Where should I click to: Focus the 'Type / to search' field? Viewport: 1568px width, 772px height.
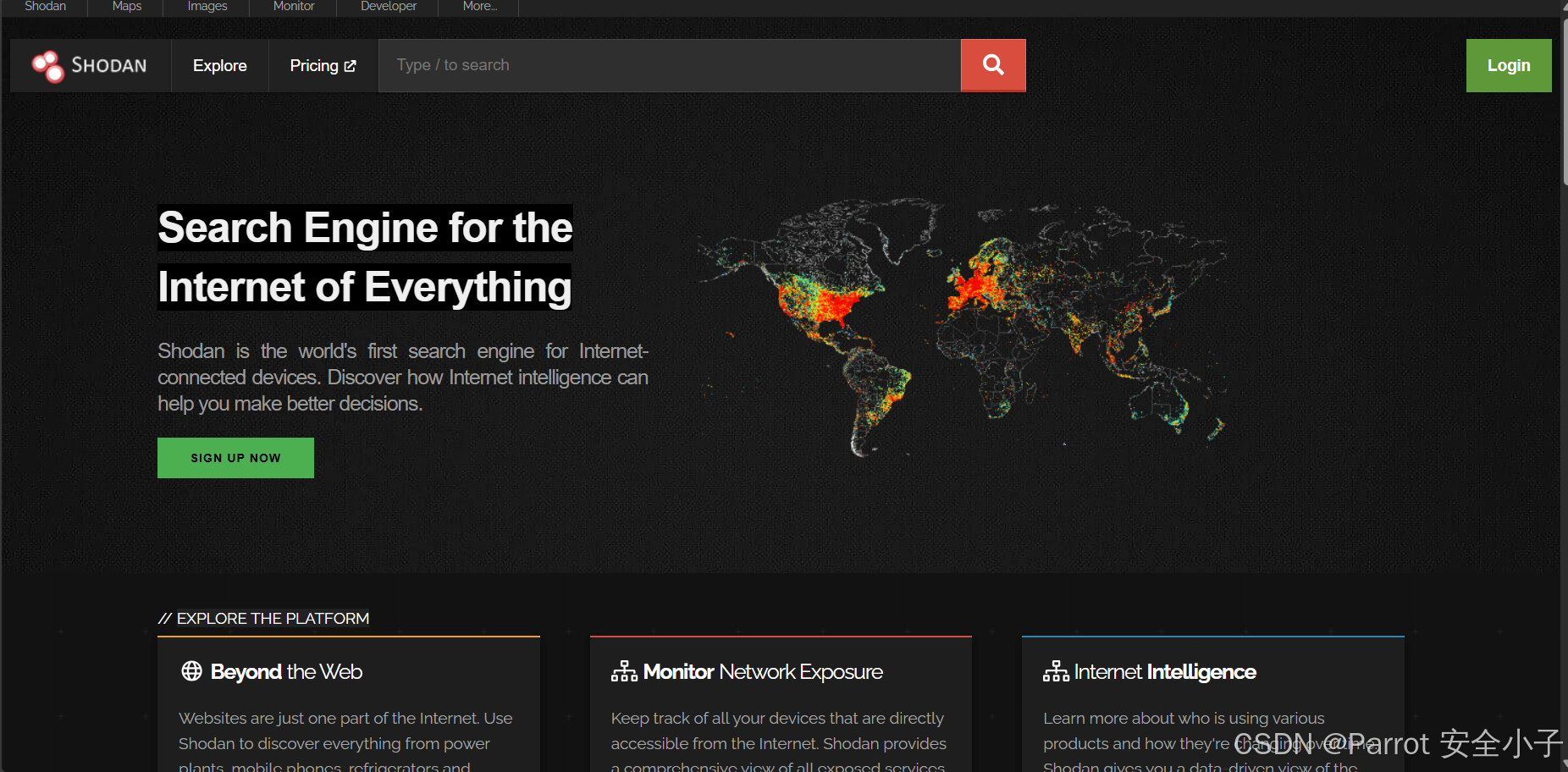pos(670,65)
